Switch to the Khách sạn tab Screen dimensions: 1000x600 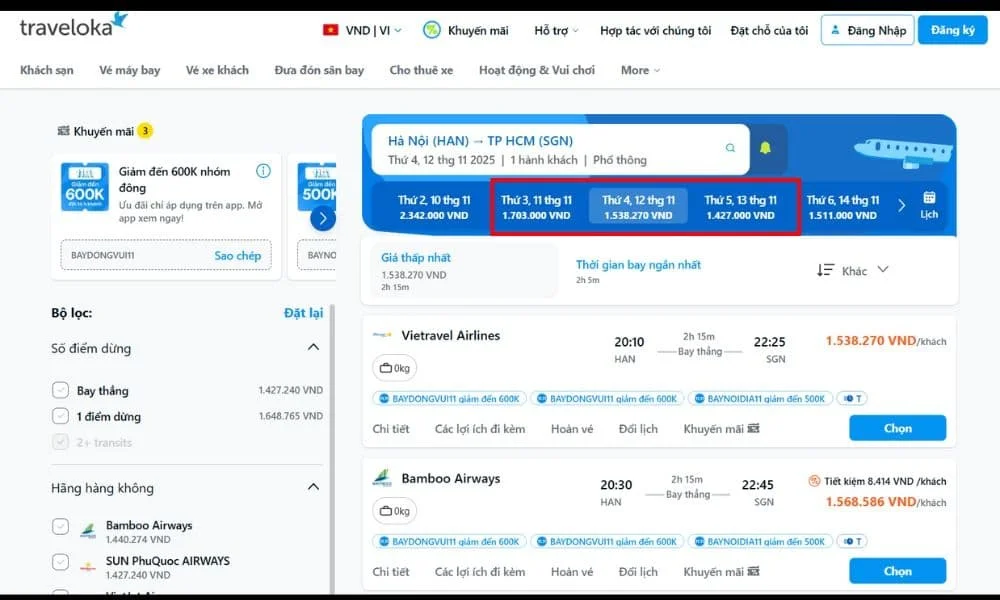46,70
